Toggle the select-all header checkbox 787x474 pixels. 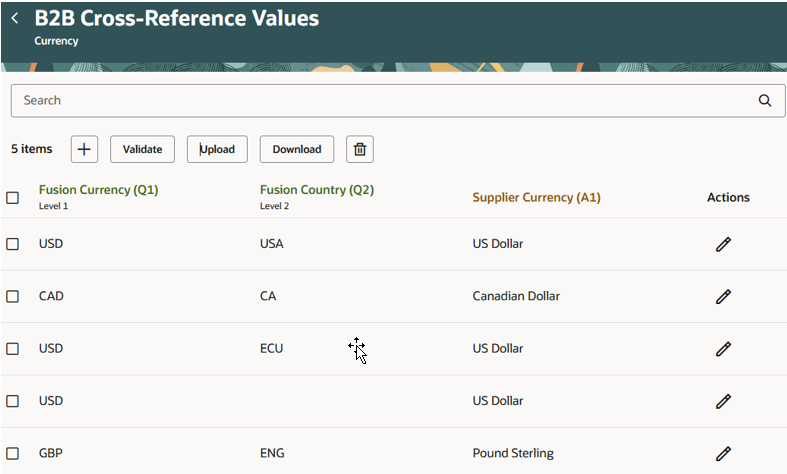point(13,197)
